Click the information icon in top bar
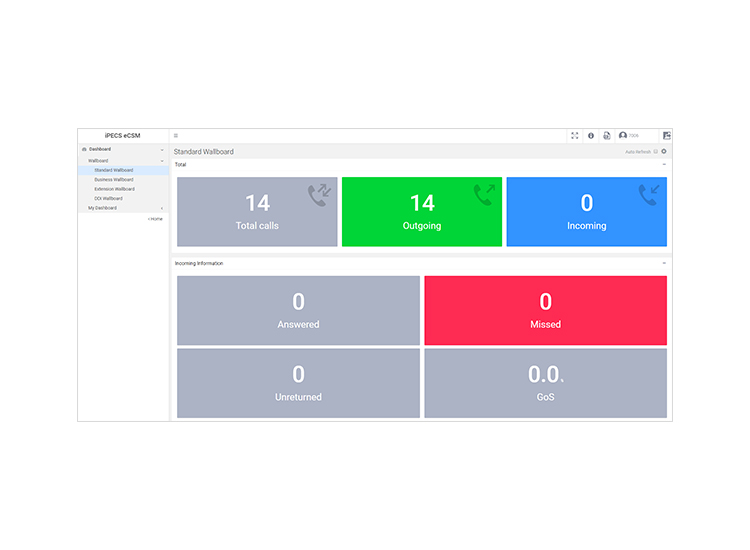750x550 pixels. [591, 136]
